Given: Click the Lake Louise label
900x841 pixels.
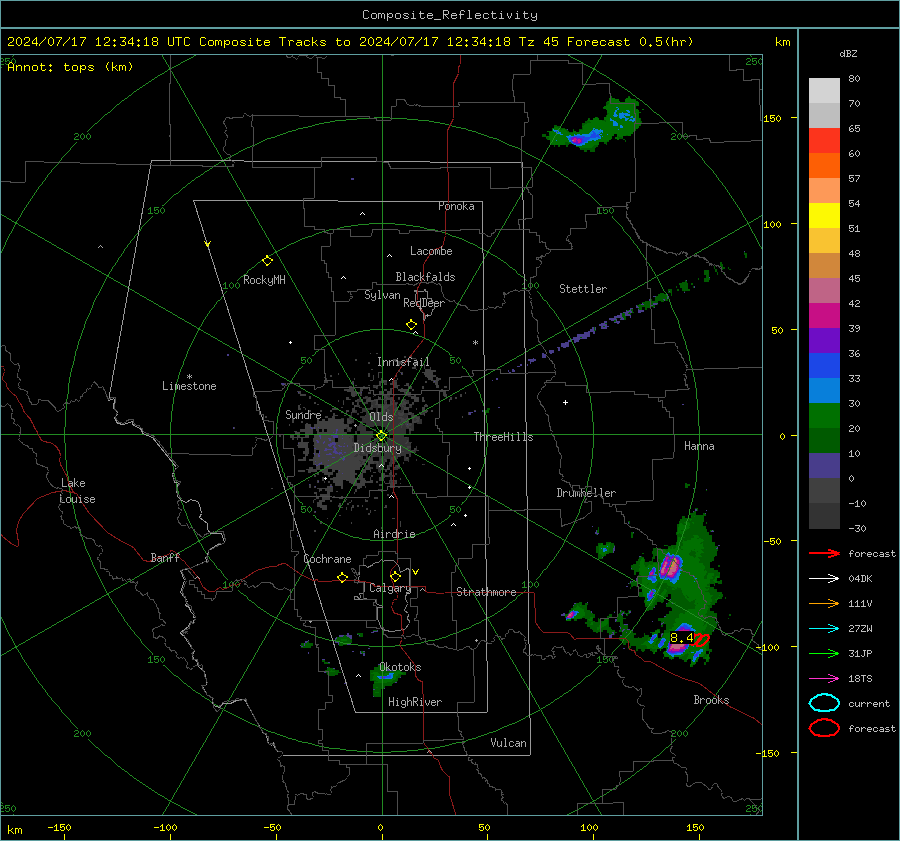Looking at the screenshot, I should (77, 491).
